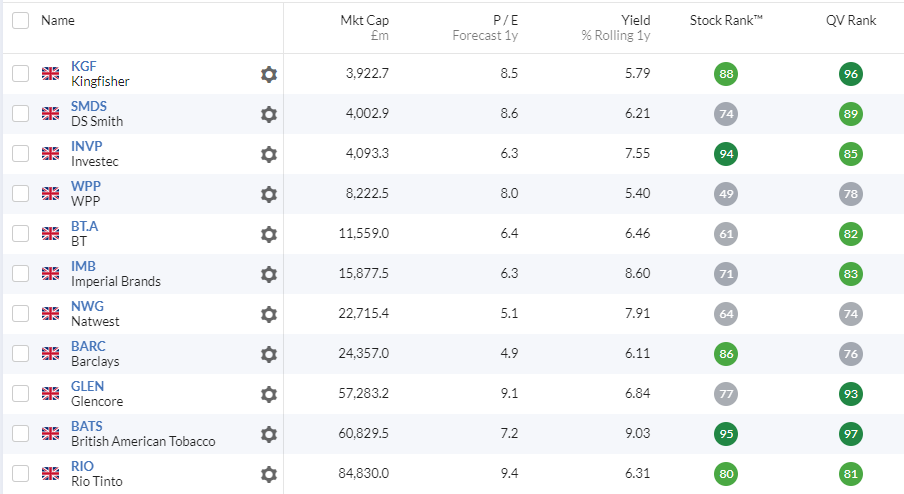Click the UK flag beside Kingfisher

[x=51, y=73]
